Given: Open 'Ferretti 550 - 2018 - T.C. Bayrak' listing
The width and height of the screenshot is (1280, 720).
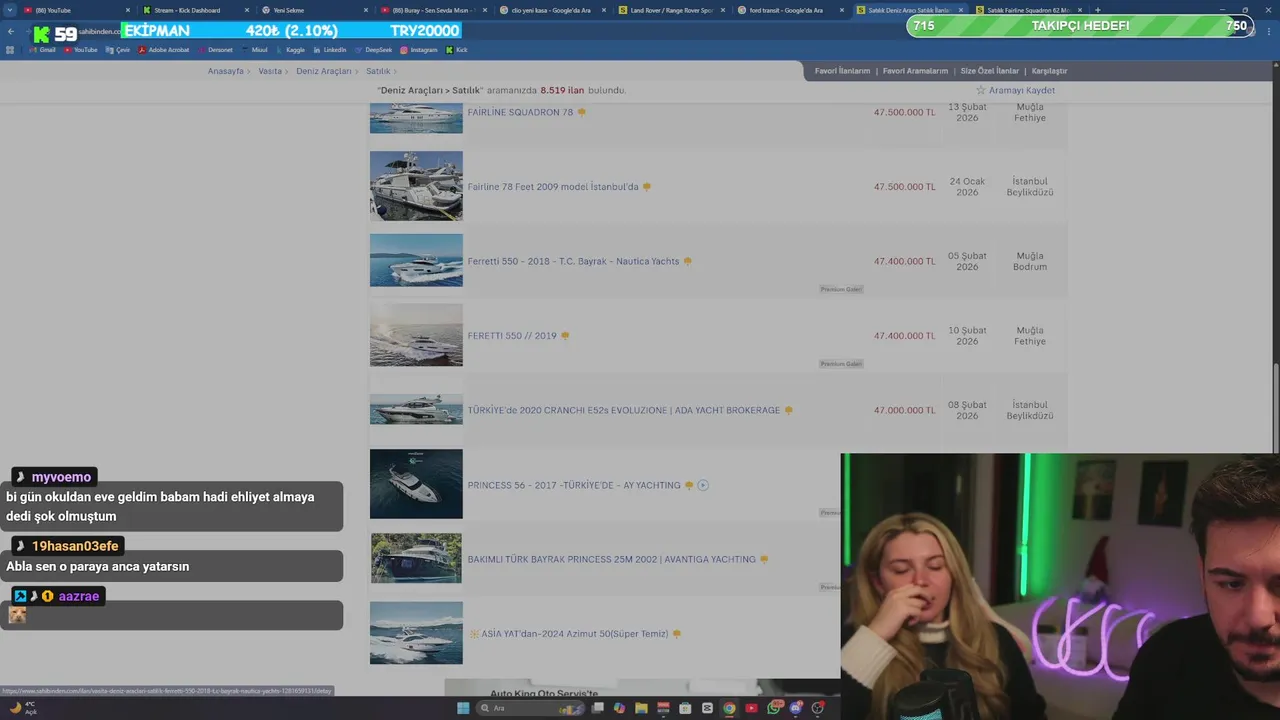Looking at the screenshot, I should click(573, 261).
